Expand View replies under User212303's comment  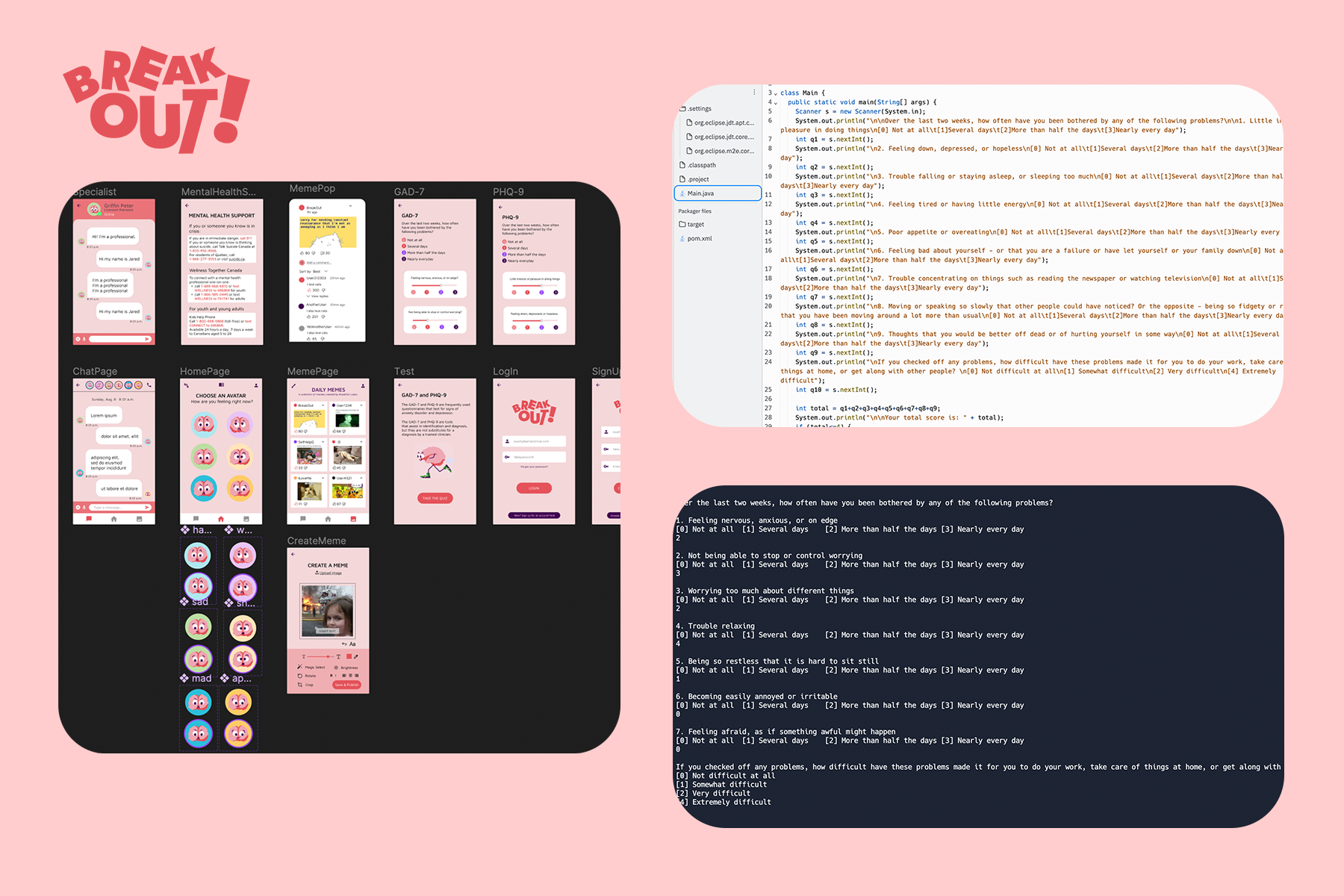coord(320,296)
